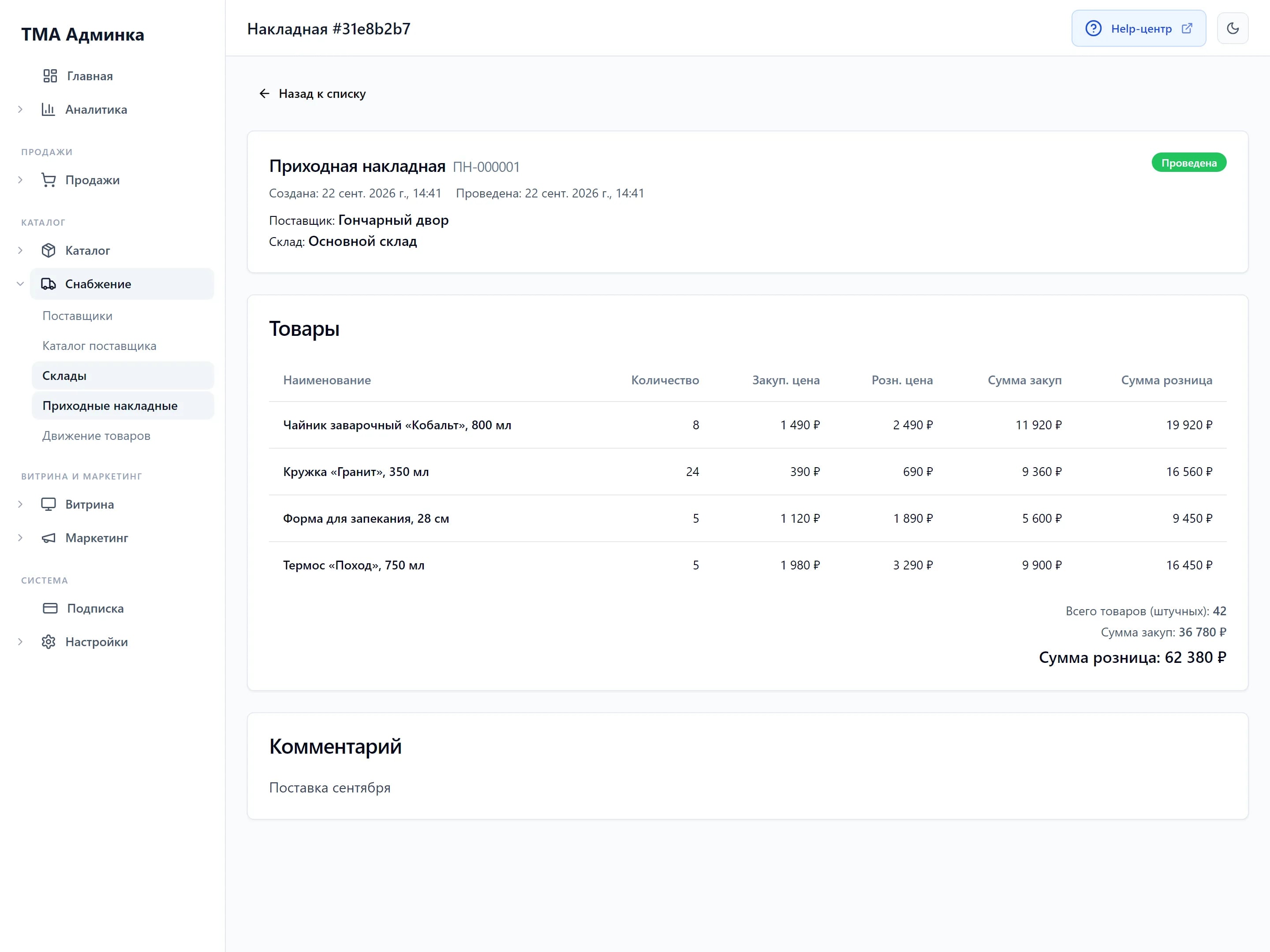Screen dimensions: 1270x952
Task: Click the Продажи shopping cart icon
Action: pos(48,180)
